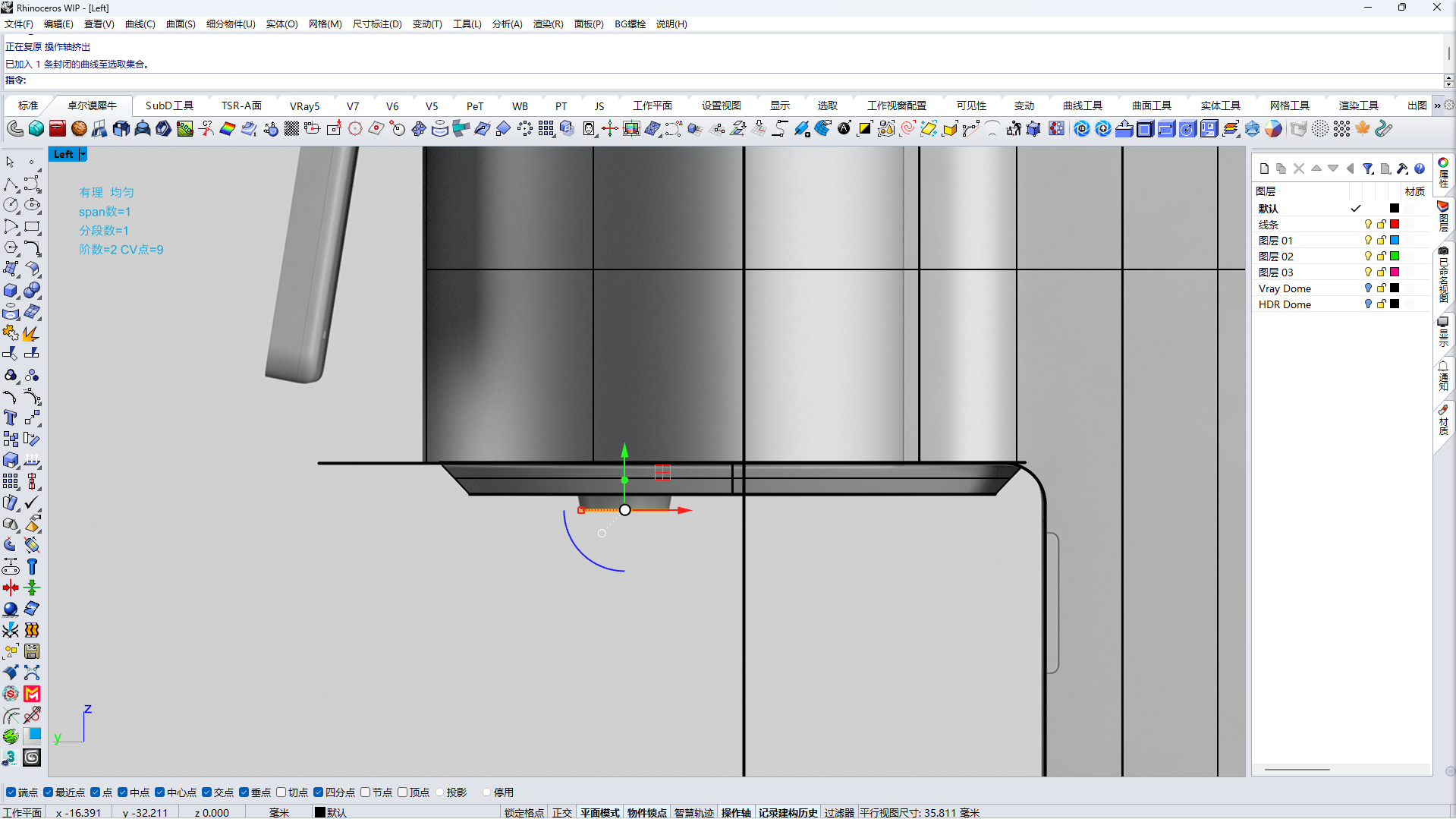Toggle the 中心点 osnap checkbox
This screenshot has width=1456, height=819.
[160, 792]
